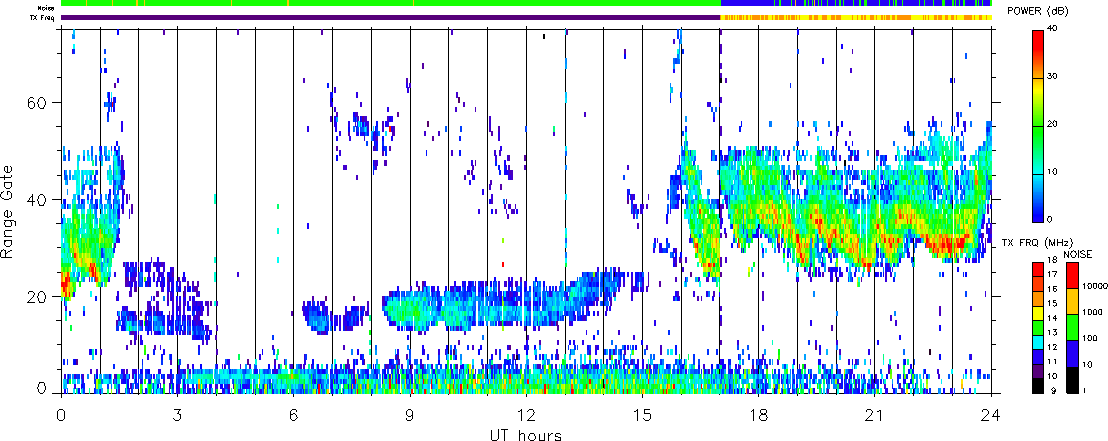Screen dimensions: 1108x441
Task: Select the 20 label on POWER colorbar
Action: click(x=1054, y=124)
